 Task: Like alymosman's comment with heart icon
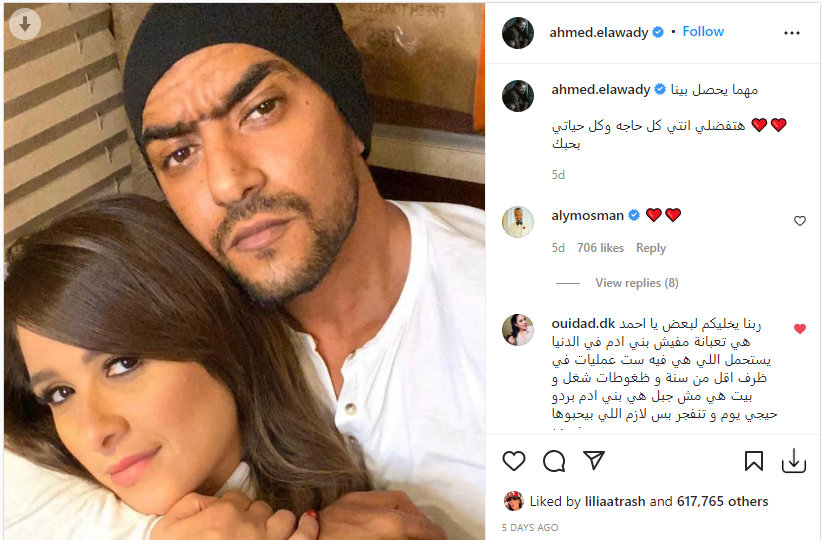799,221
